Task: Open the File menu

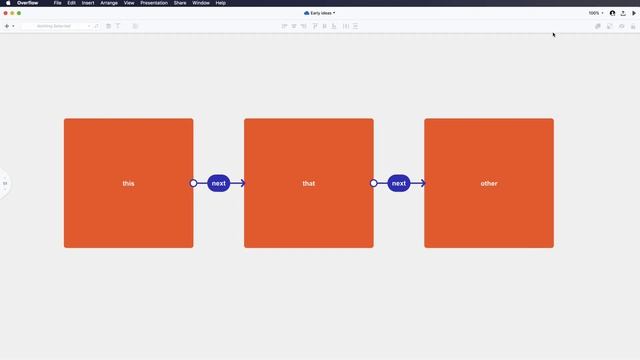Action: [58, 3]
